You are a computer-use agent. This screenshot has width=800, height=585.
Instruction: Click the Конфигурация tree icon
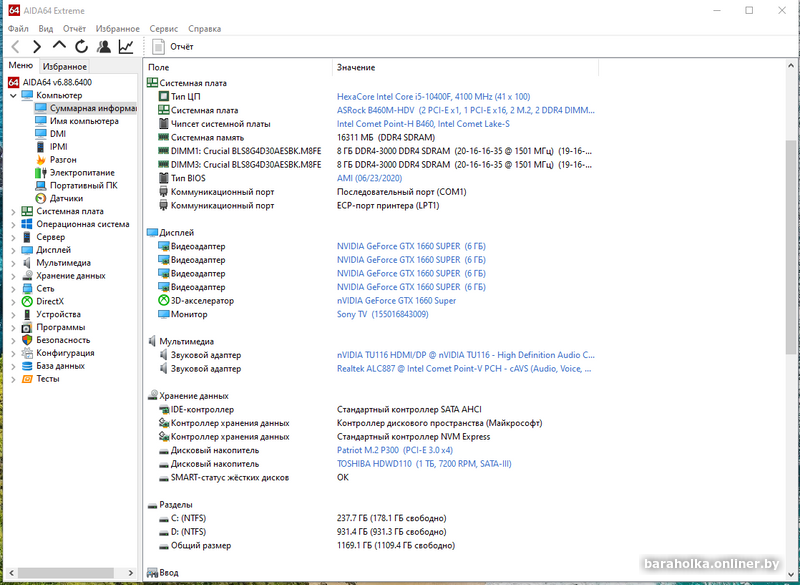point(27,353)
